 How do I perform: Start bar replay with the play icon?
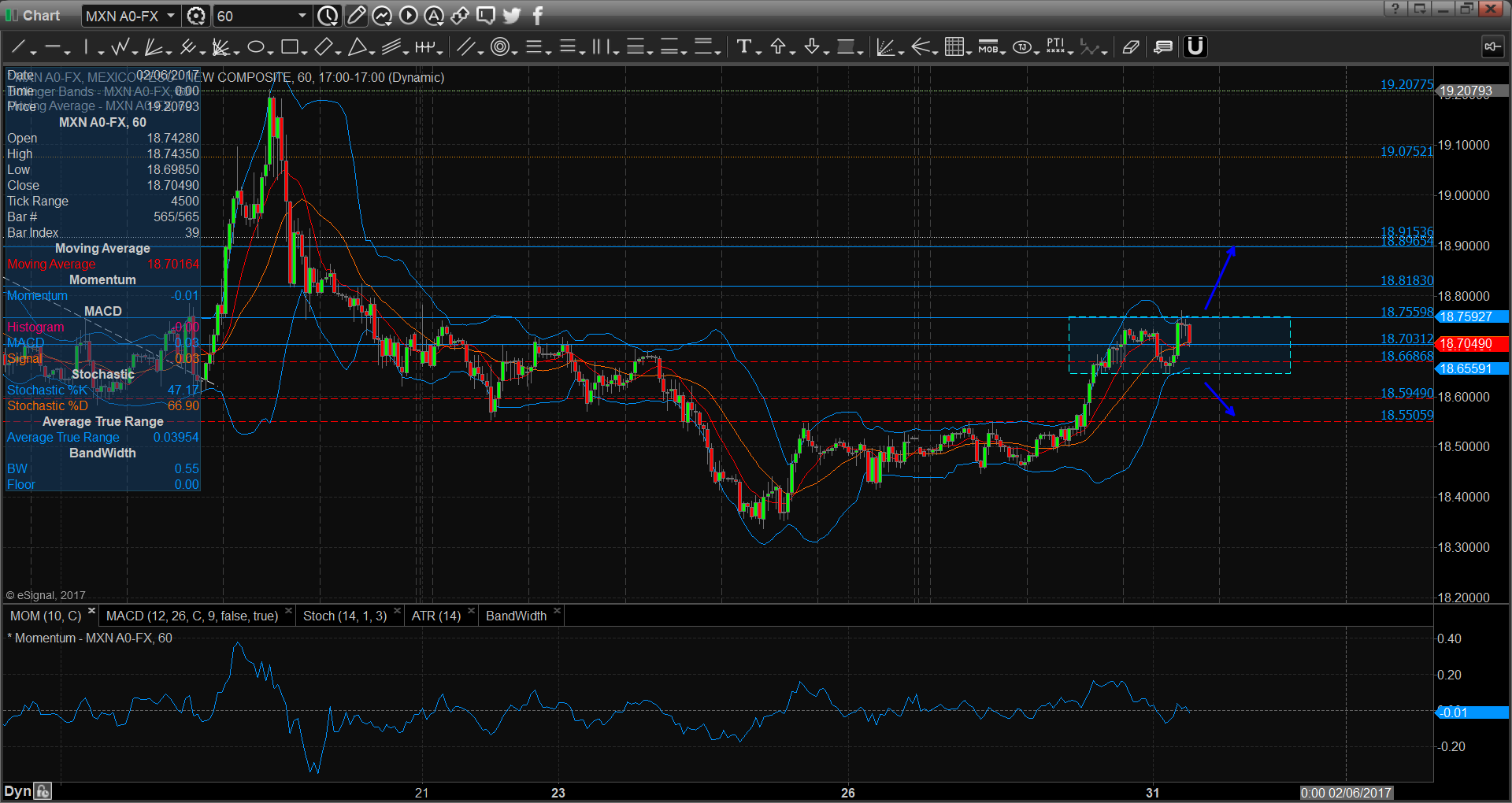(x=408, y=16)
